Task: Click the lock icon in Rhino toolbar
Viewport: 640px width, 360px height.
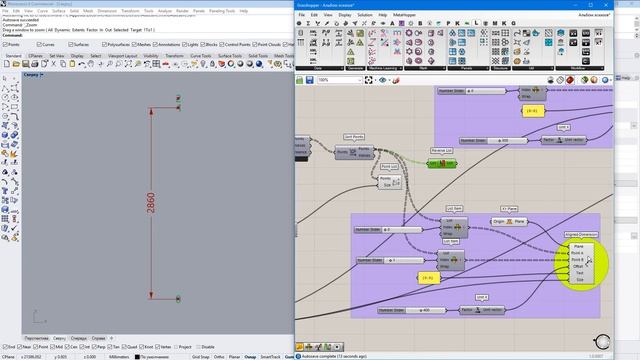Action: [x=212, y=64]
